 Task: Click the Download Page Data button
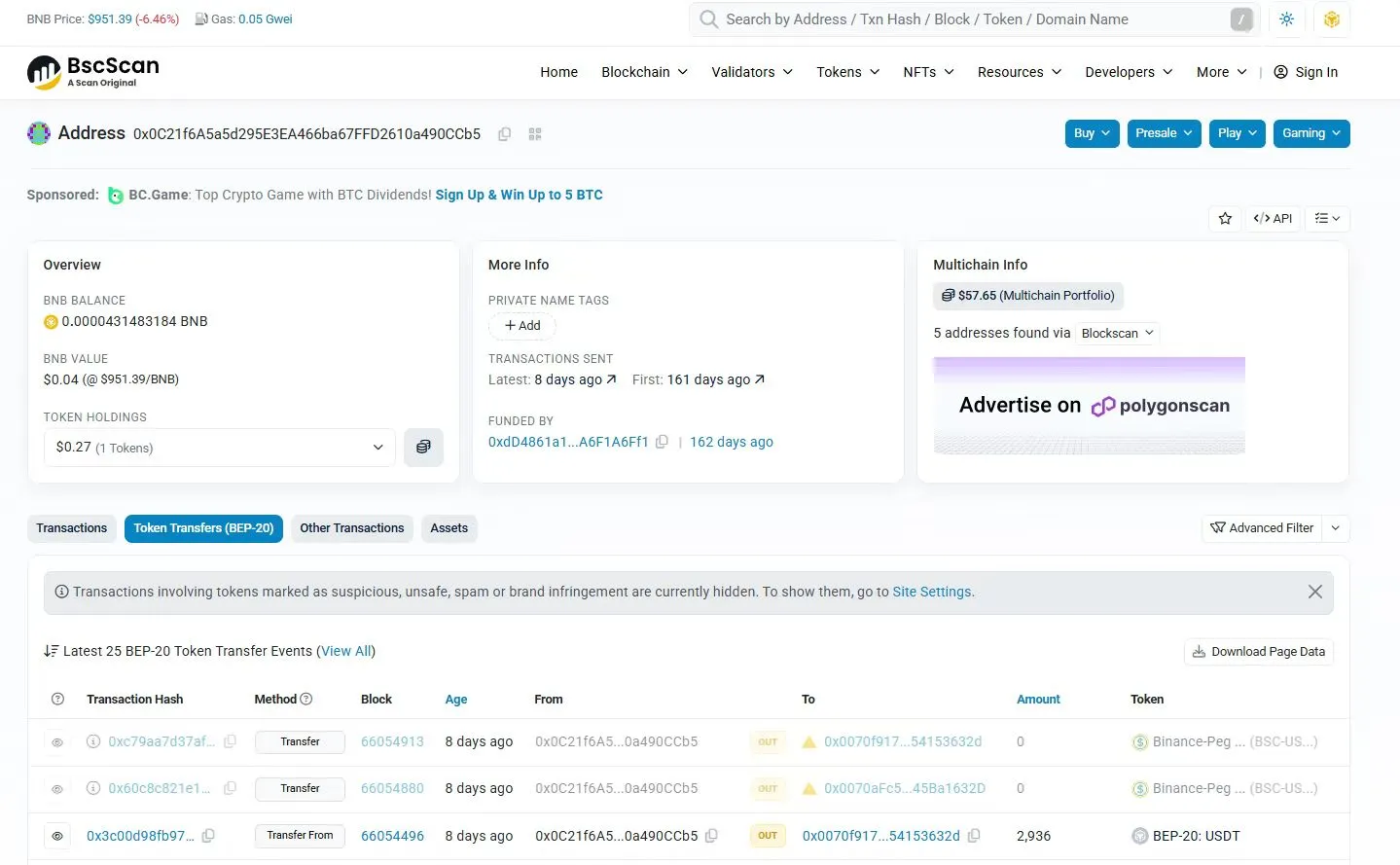click(1259, 652)
